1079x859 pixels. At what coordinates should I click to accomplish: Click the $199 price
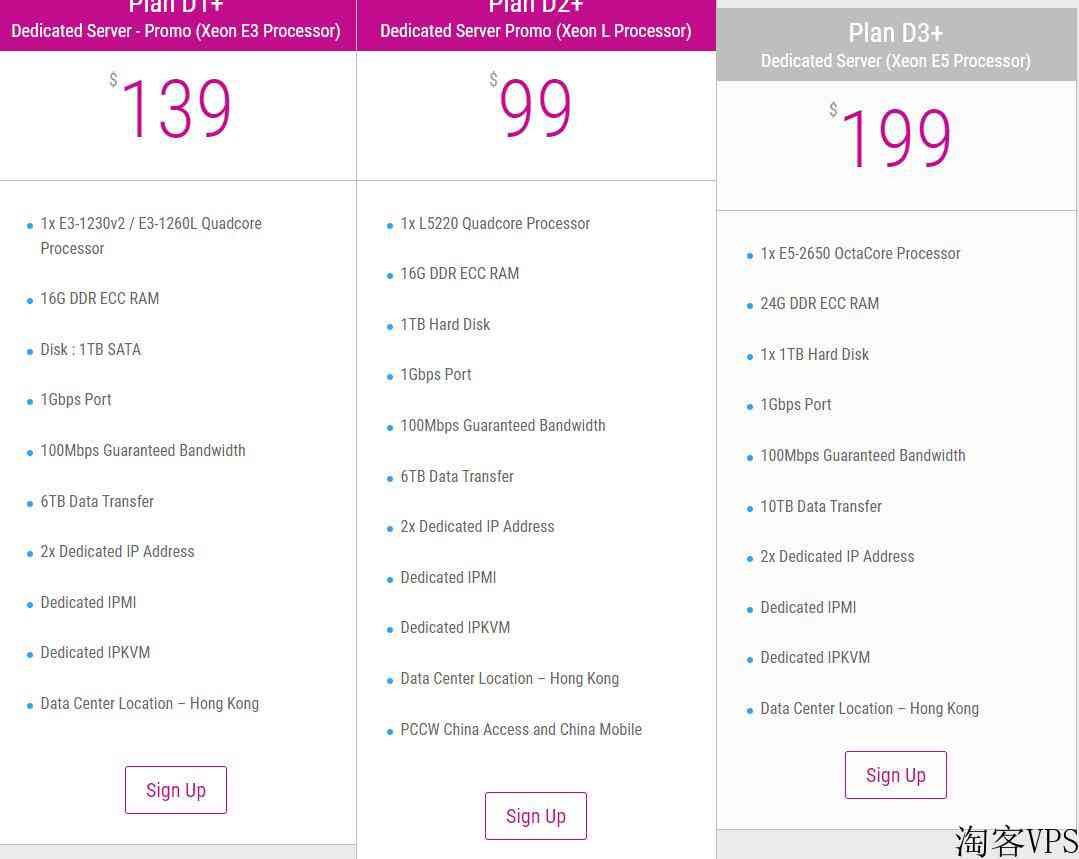[895, 139]
